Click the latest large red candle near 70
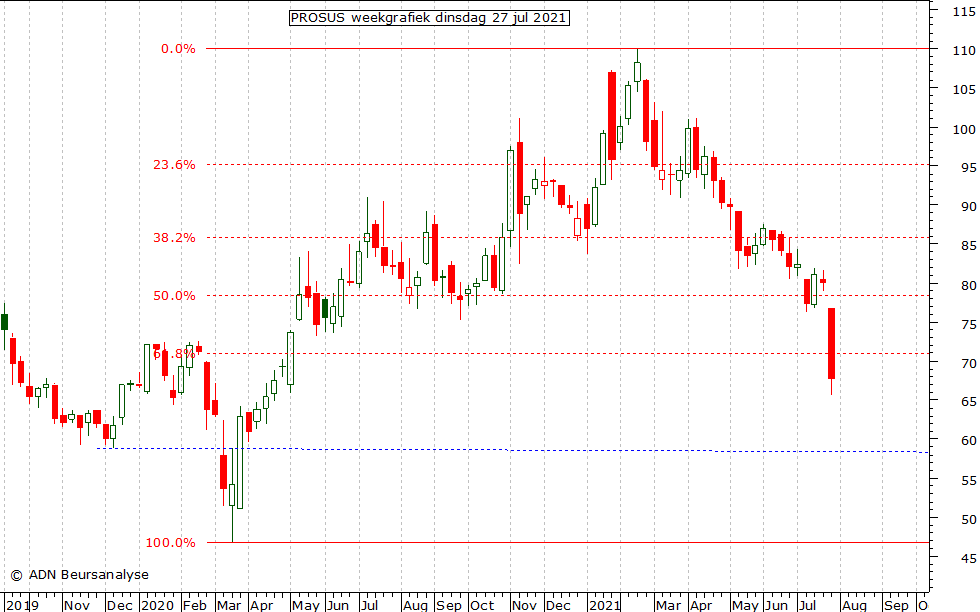This screenshot has width=980, height=612. point(831,343)
